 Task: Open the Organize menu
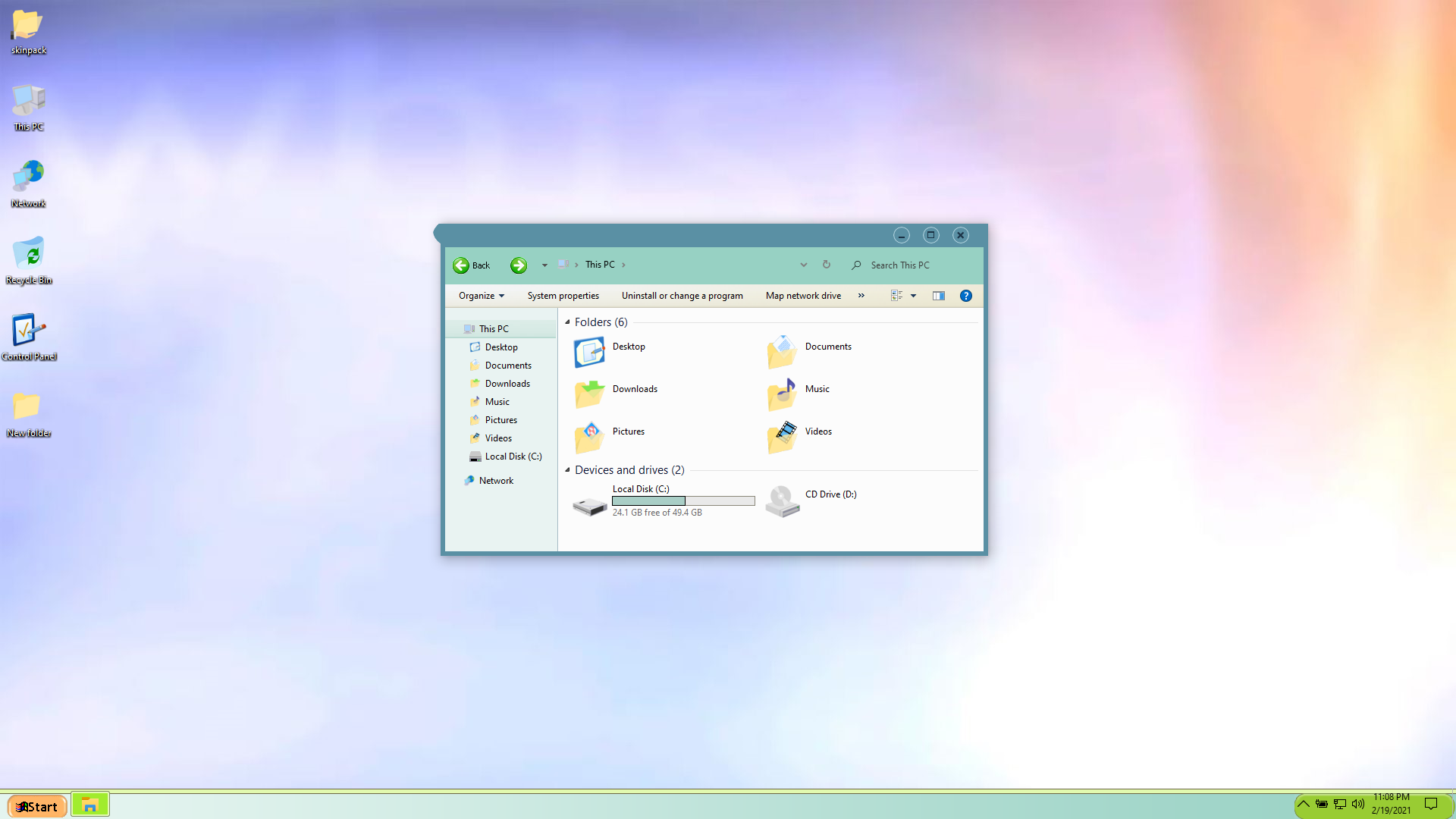(481, 296)
